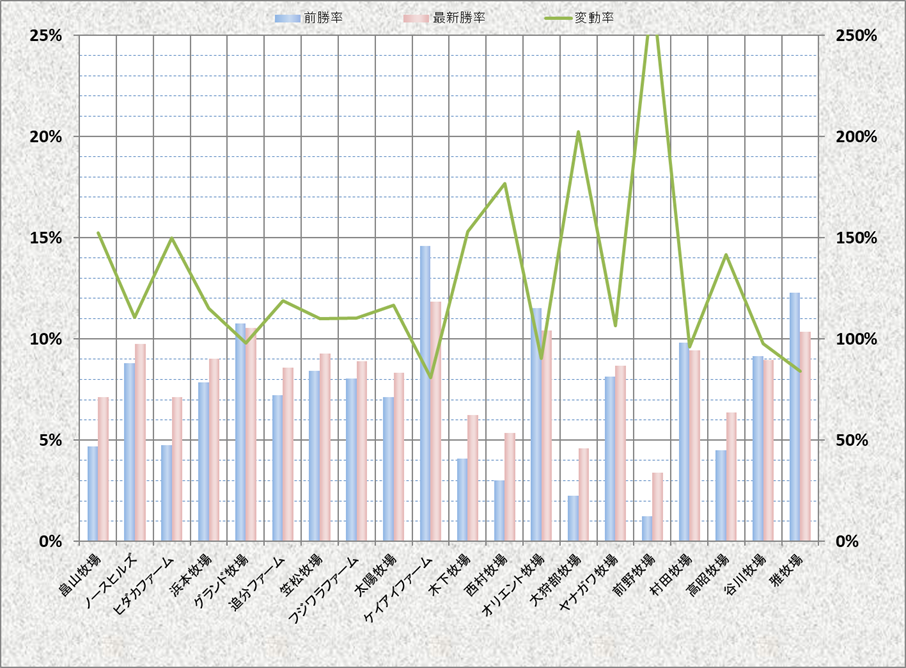Select the 10% label on left axis
This screenshot has width=906, height=668.
[47, 339]
